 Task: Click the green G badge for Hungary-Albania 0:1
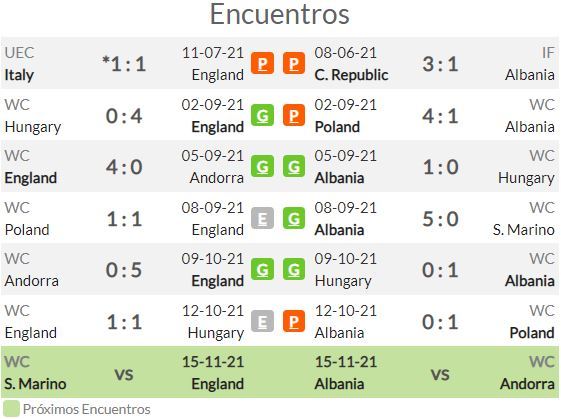(x=294, y=269)
